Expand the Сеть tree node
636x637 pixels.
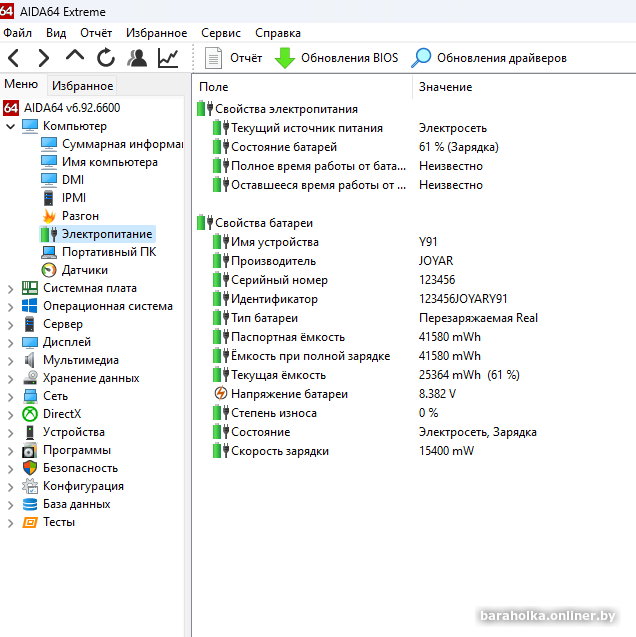(11, 397)
